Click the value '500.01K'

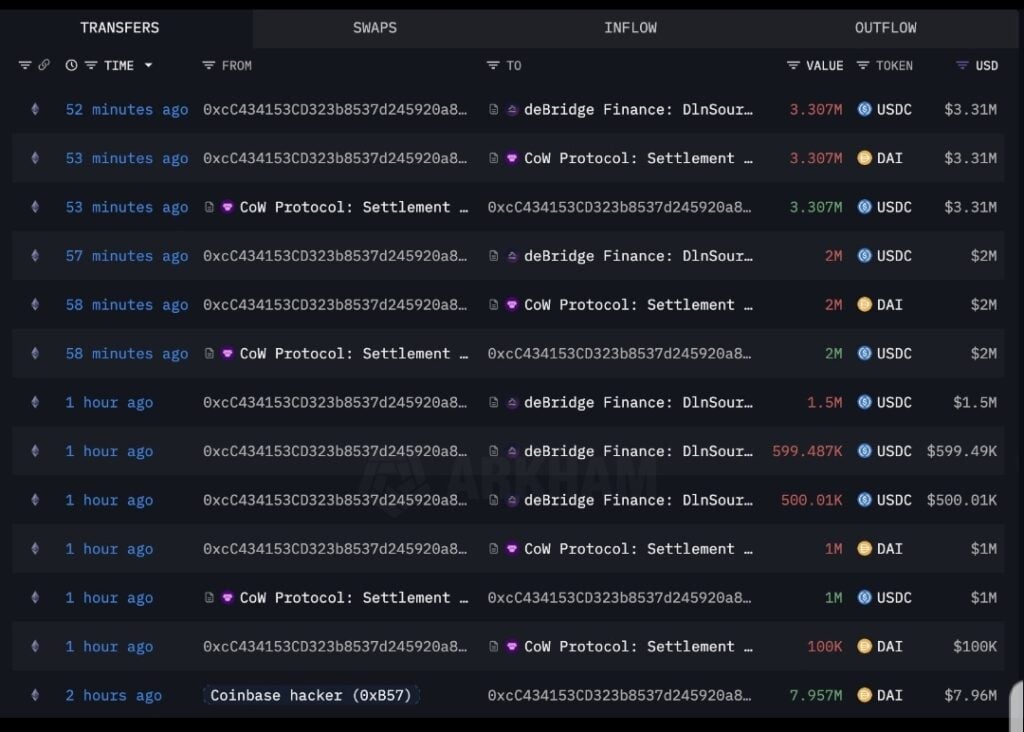[812, 500]
